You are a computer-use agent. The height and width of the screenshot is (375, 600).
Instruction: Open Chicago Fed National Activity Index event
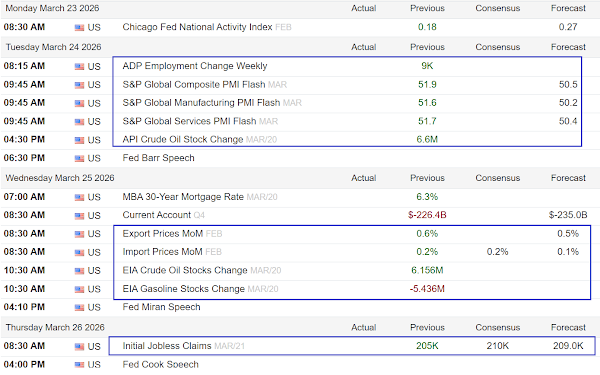(197, 27)
